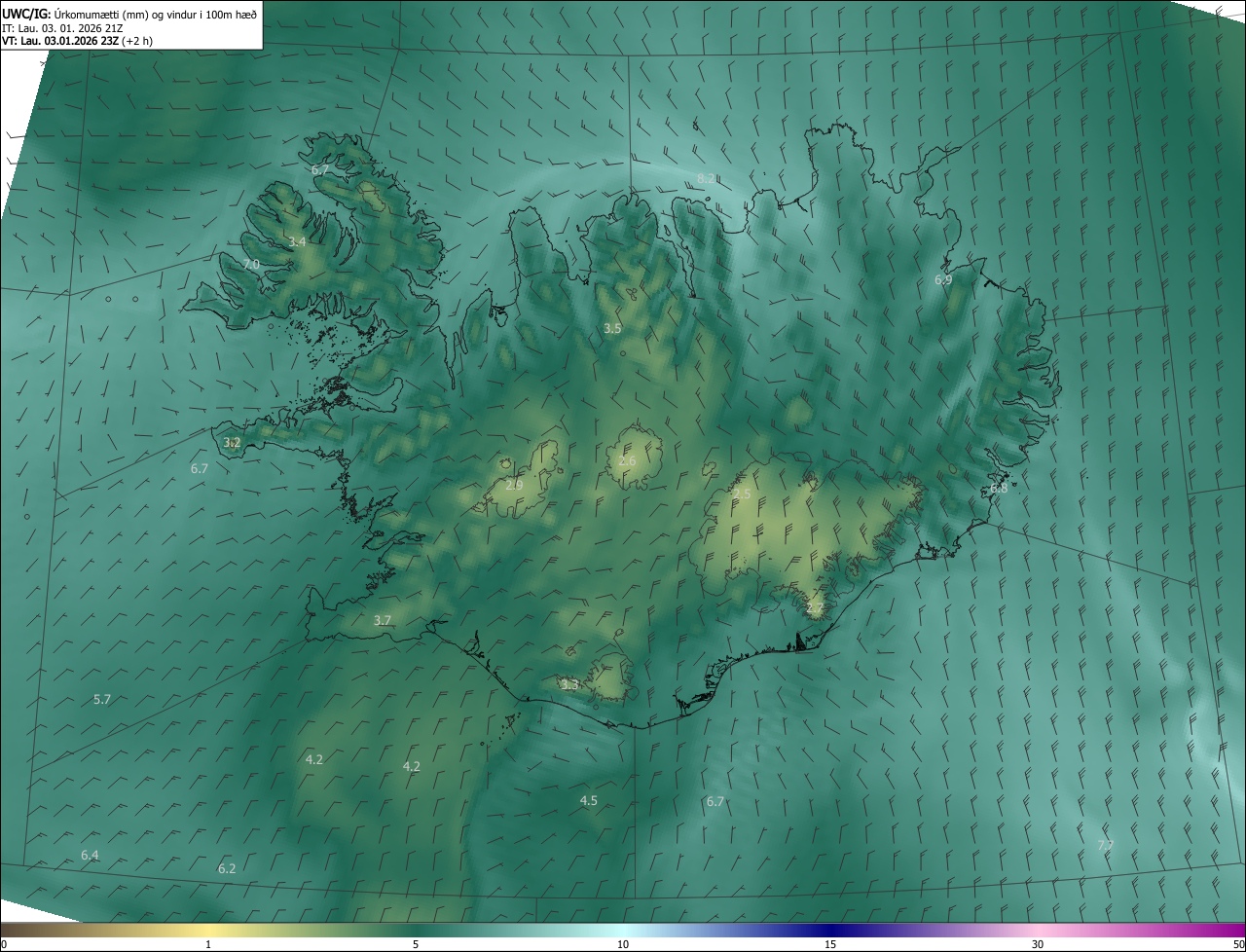1246x952 pixels.
Task: Click the 50 tick on the color scale
Action: [x=1238, y=945]
